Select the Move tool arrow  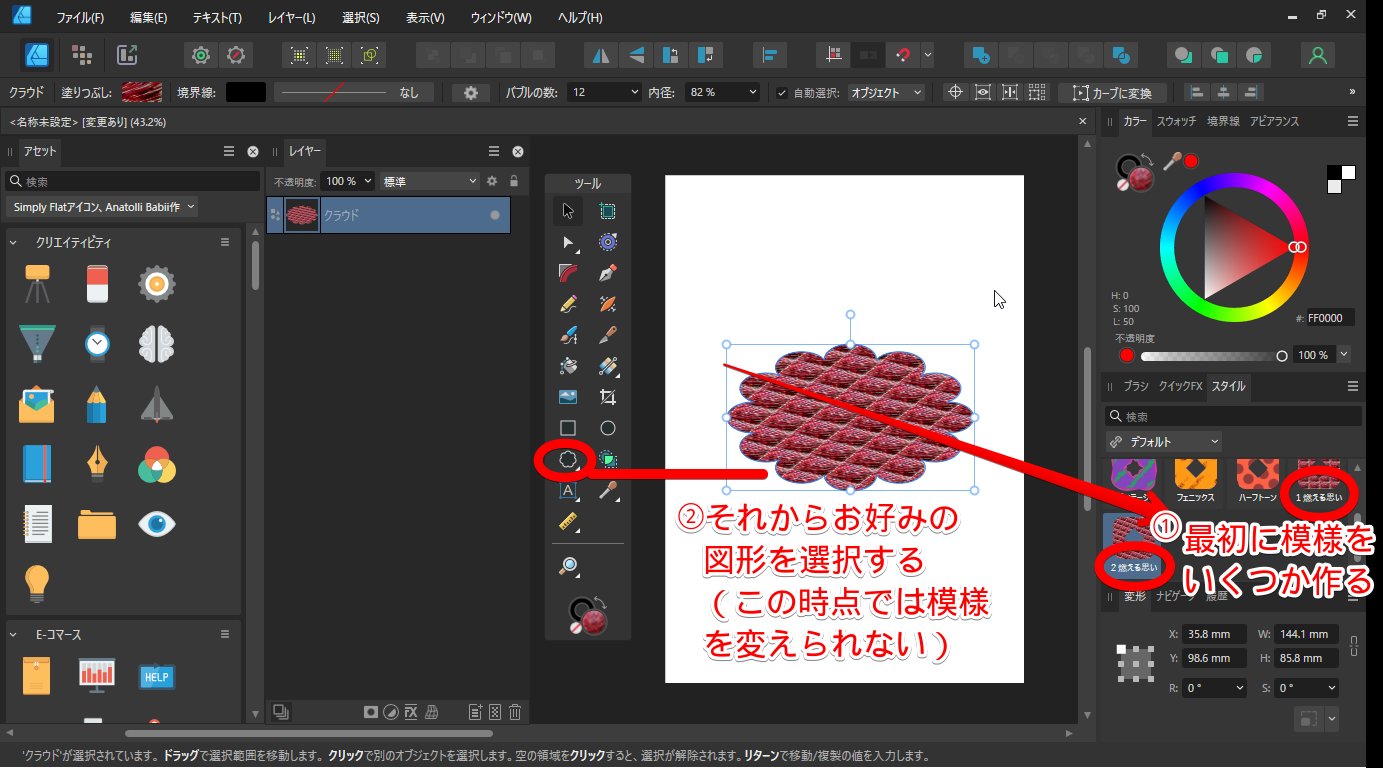[x=568, y=210]
